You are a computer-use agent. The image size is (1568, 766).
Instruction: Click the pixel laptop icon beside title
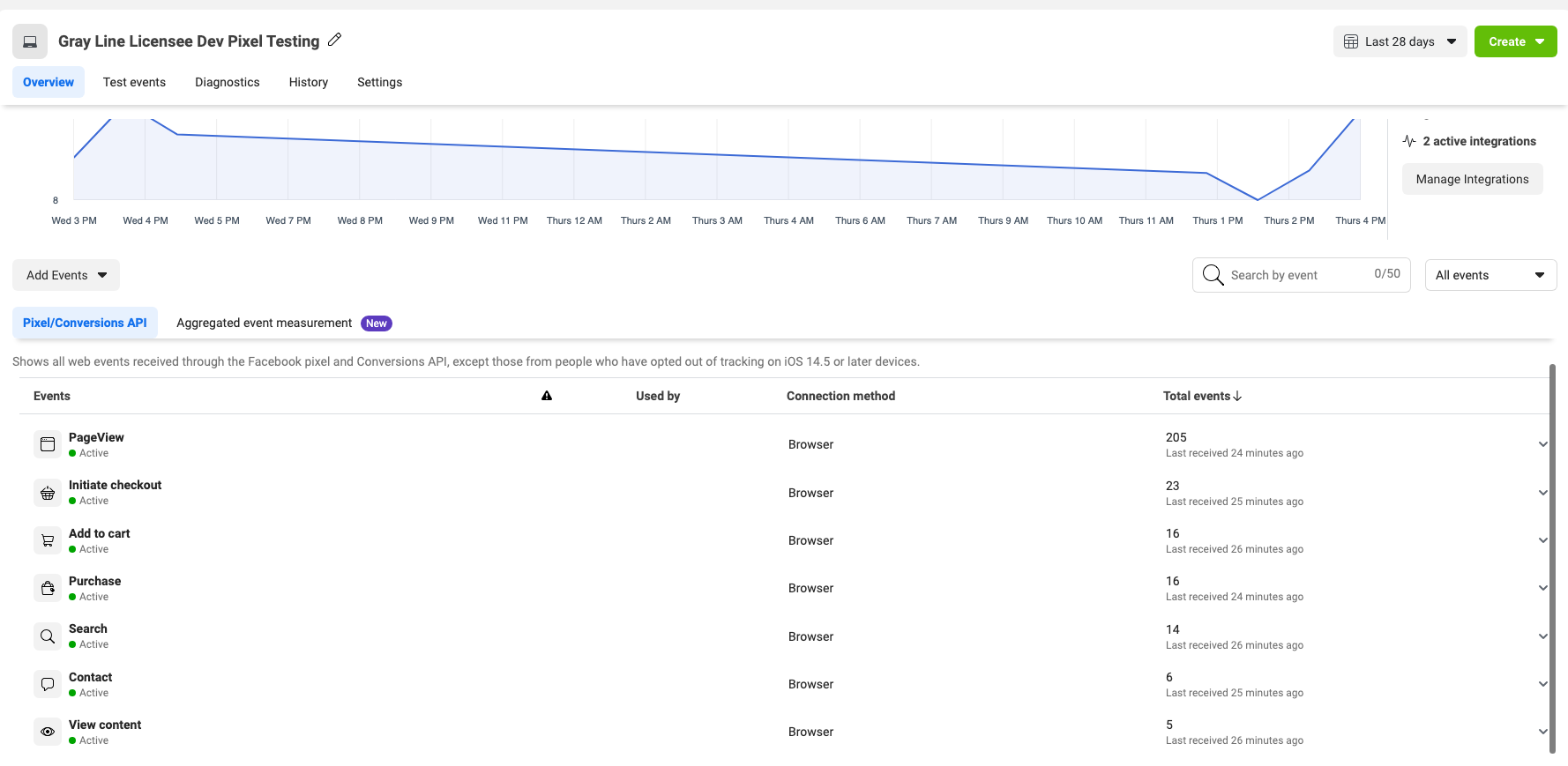(x=30, y=41)
